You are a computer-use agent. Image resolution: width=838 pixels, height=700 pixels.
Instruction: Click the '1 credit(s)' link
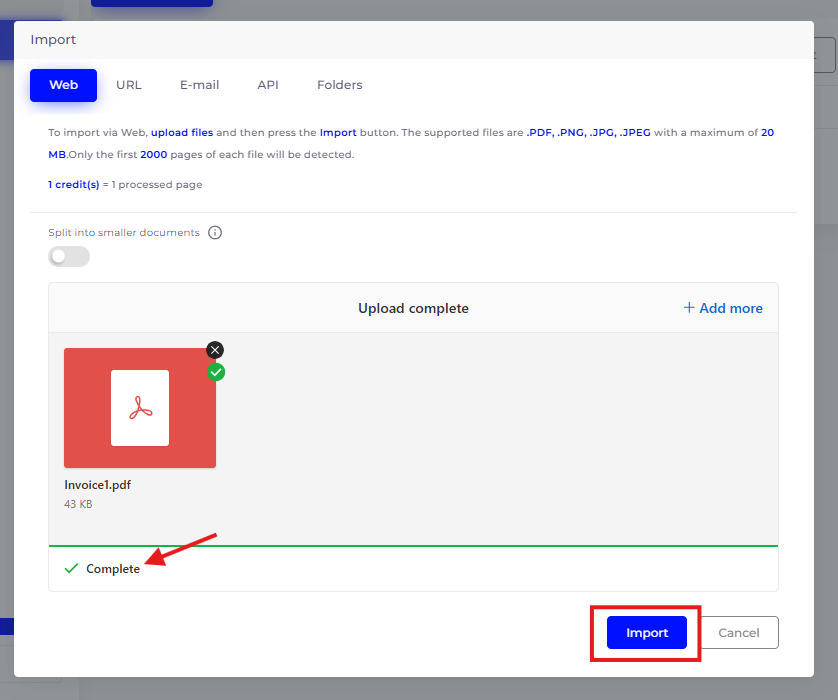pos(74,184)
